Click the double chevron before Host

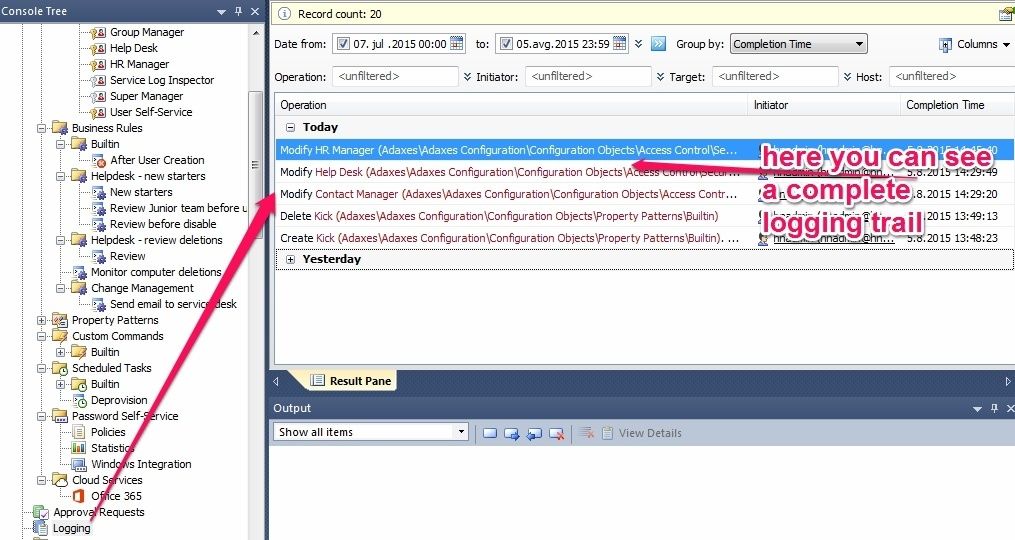847,76
